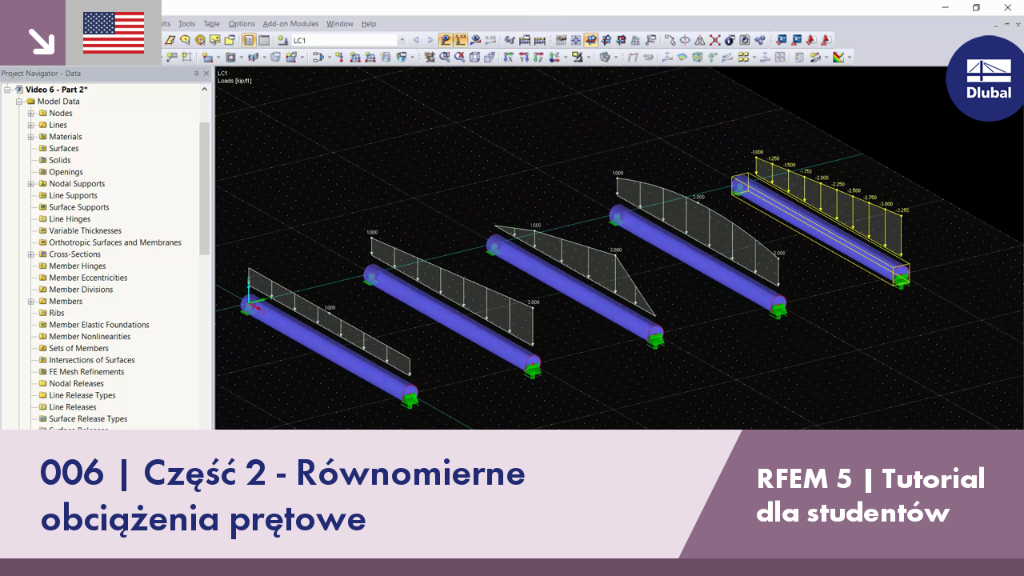Go to next load case arrow
Image resolution: width=1024 pixels, height=576 pixels.
click(430, 40)
